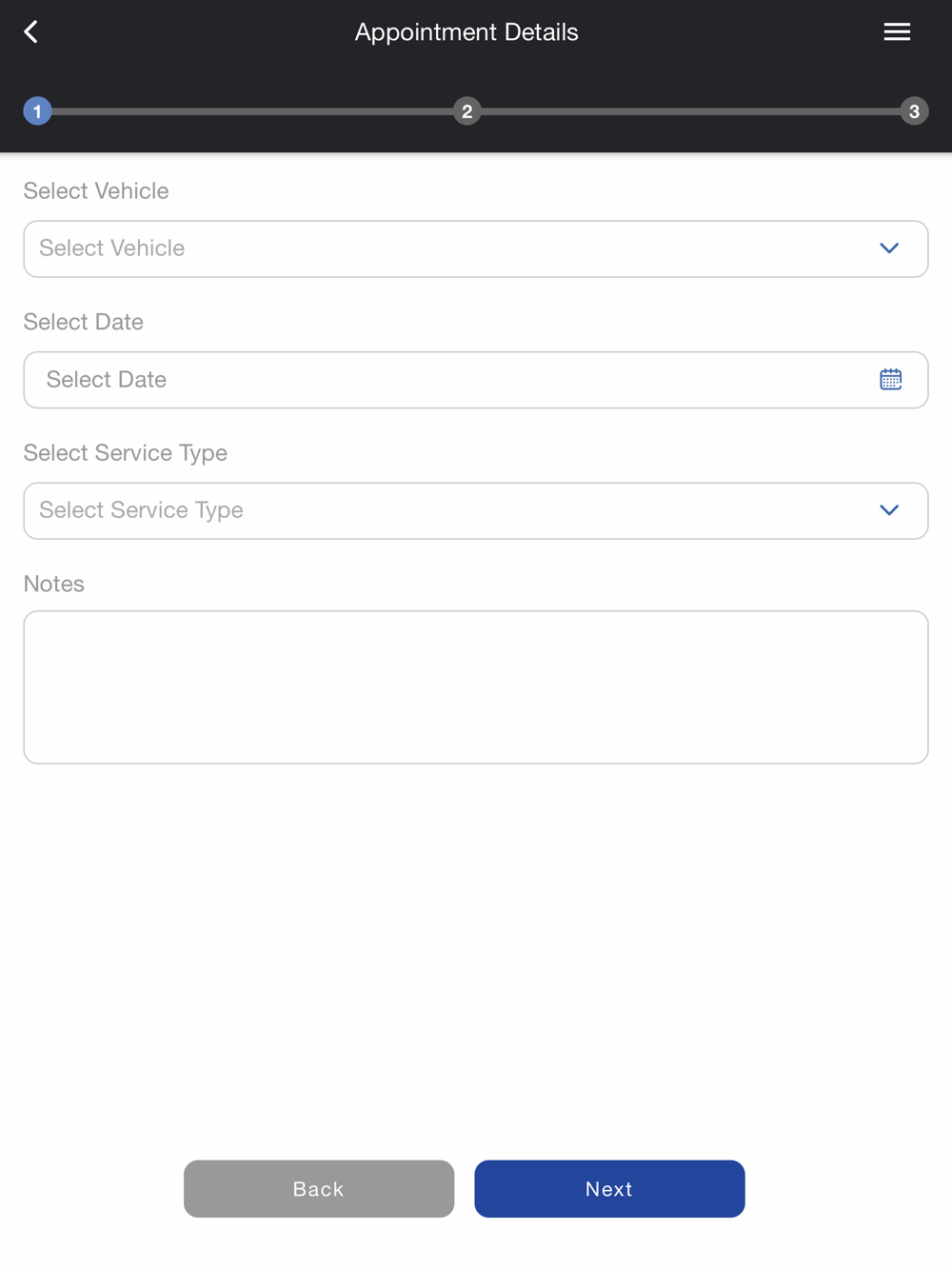This screenshot has height=1270, width=952.
Task: Click progress line between steps 2 and 3
Action: (x=690, y=111)
